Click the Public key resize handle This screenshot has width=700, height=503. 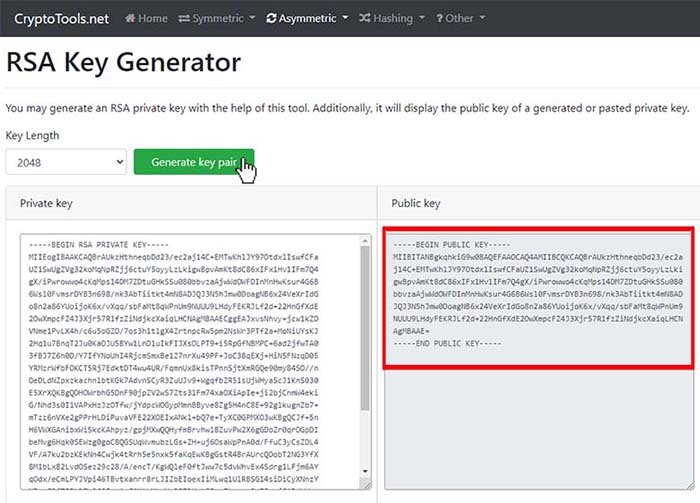[x=690, y=485]
